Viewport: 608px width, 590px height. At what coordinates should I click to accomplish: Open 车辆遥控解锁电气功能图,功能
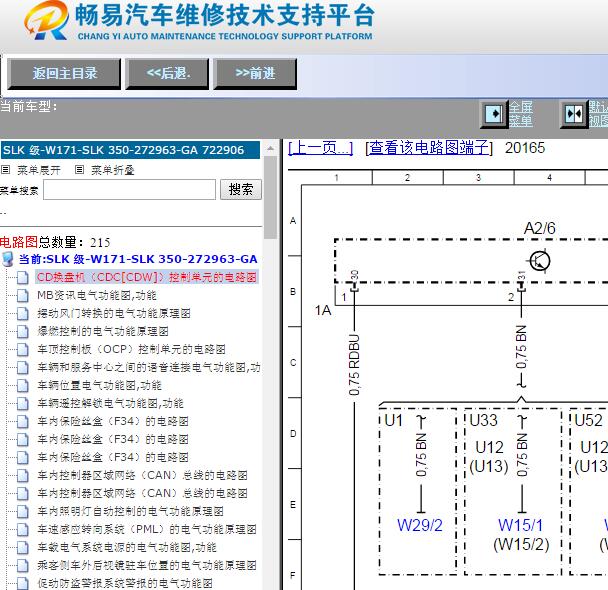[110, 403]
